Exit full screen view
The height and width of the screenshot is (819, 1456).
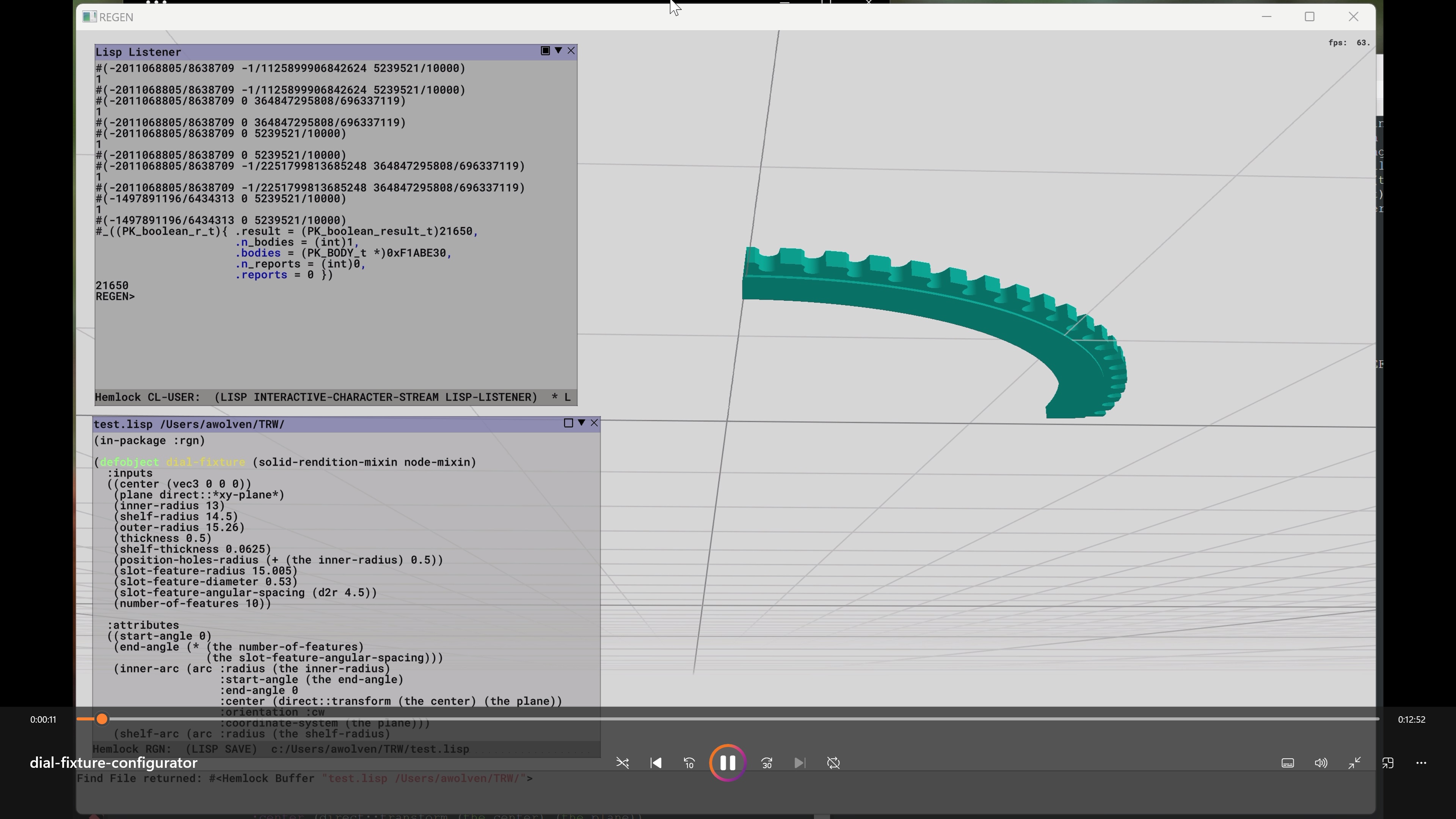point(1354,763)
